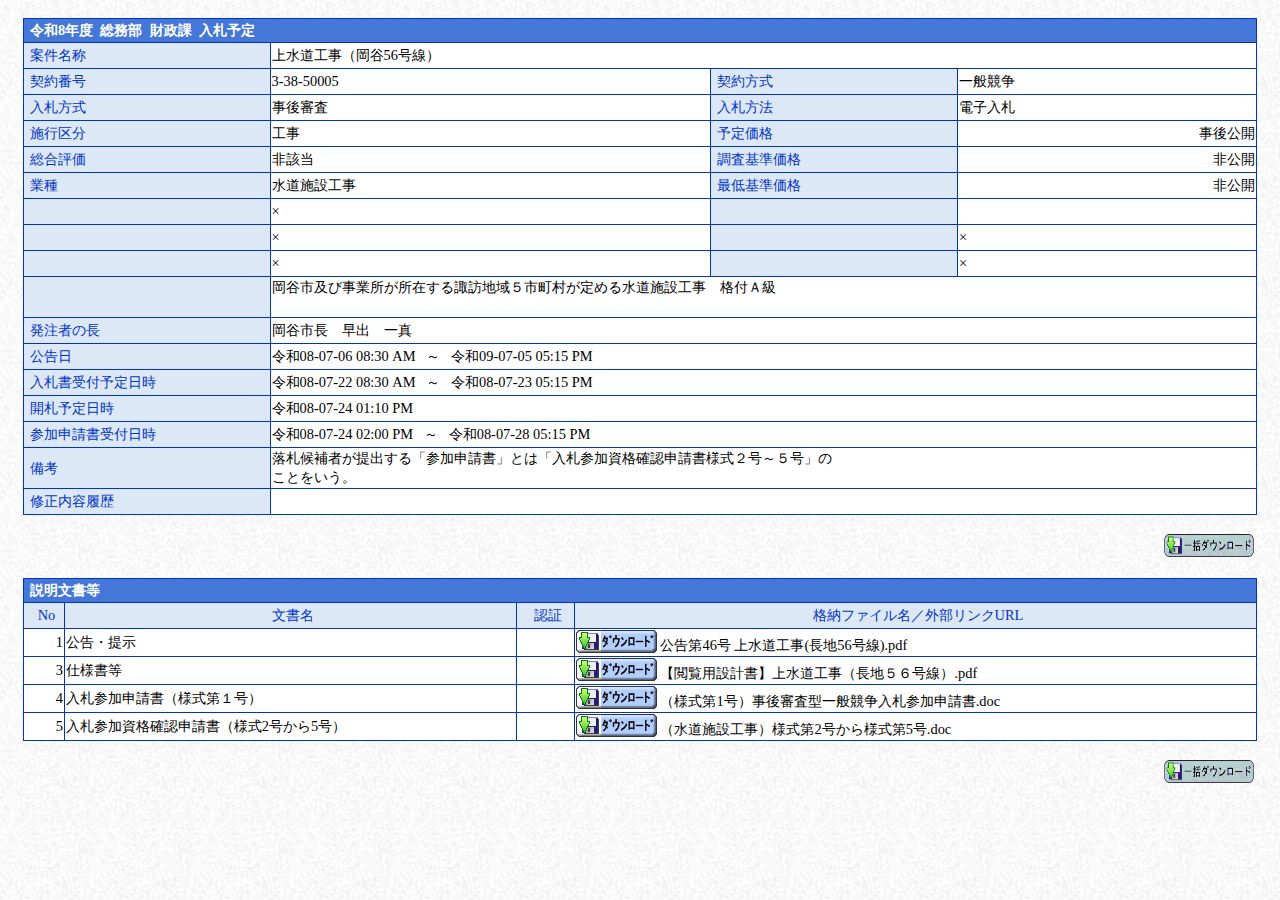1280x900 pixels.
Task: Click the 修正内容履歴 row label
Action: [72, 502]
